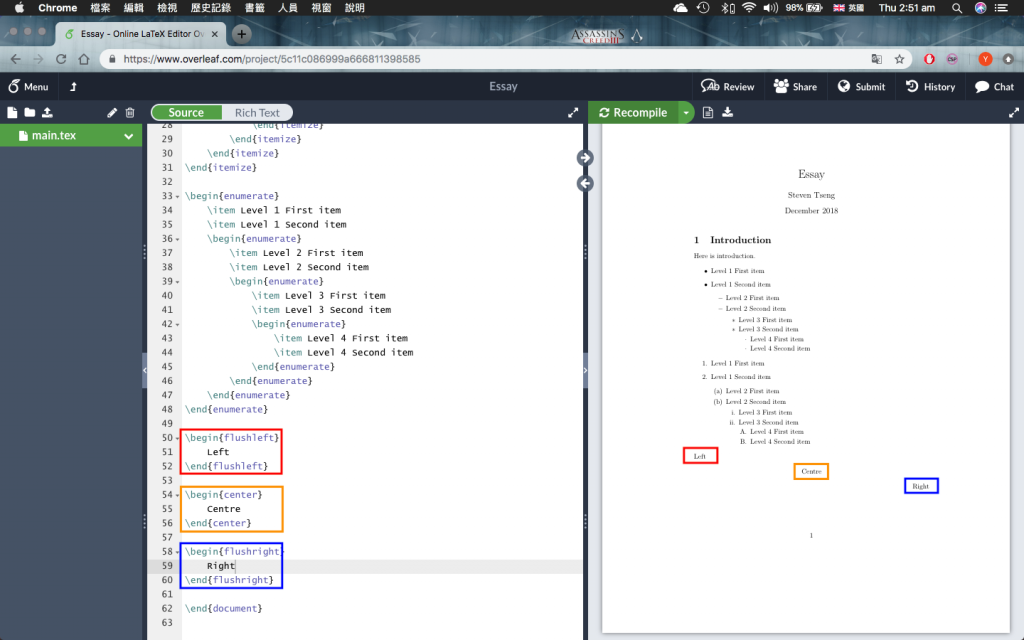Fold the flushright block at line 58
This screenshot has height=640, width=1024.
point(178,552)
